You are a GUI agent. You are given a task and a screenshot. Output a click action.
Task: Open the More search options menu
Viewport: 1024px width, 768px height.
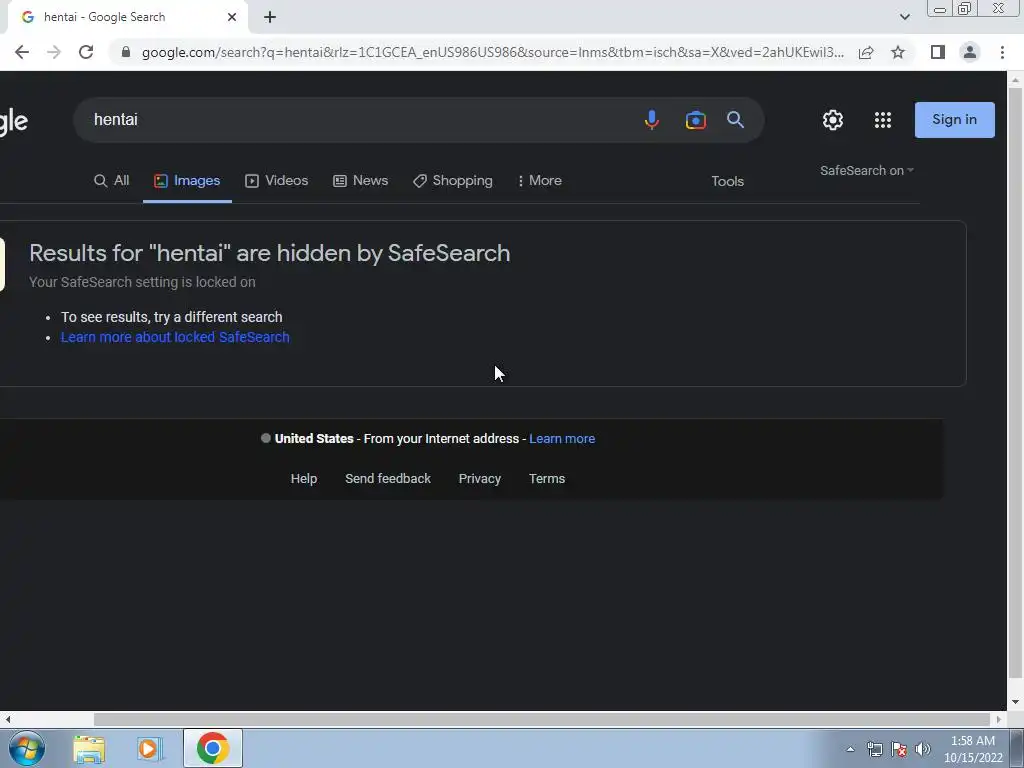(539, 181)
